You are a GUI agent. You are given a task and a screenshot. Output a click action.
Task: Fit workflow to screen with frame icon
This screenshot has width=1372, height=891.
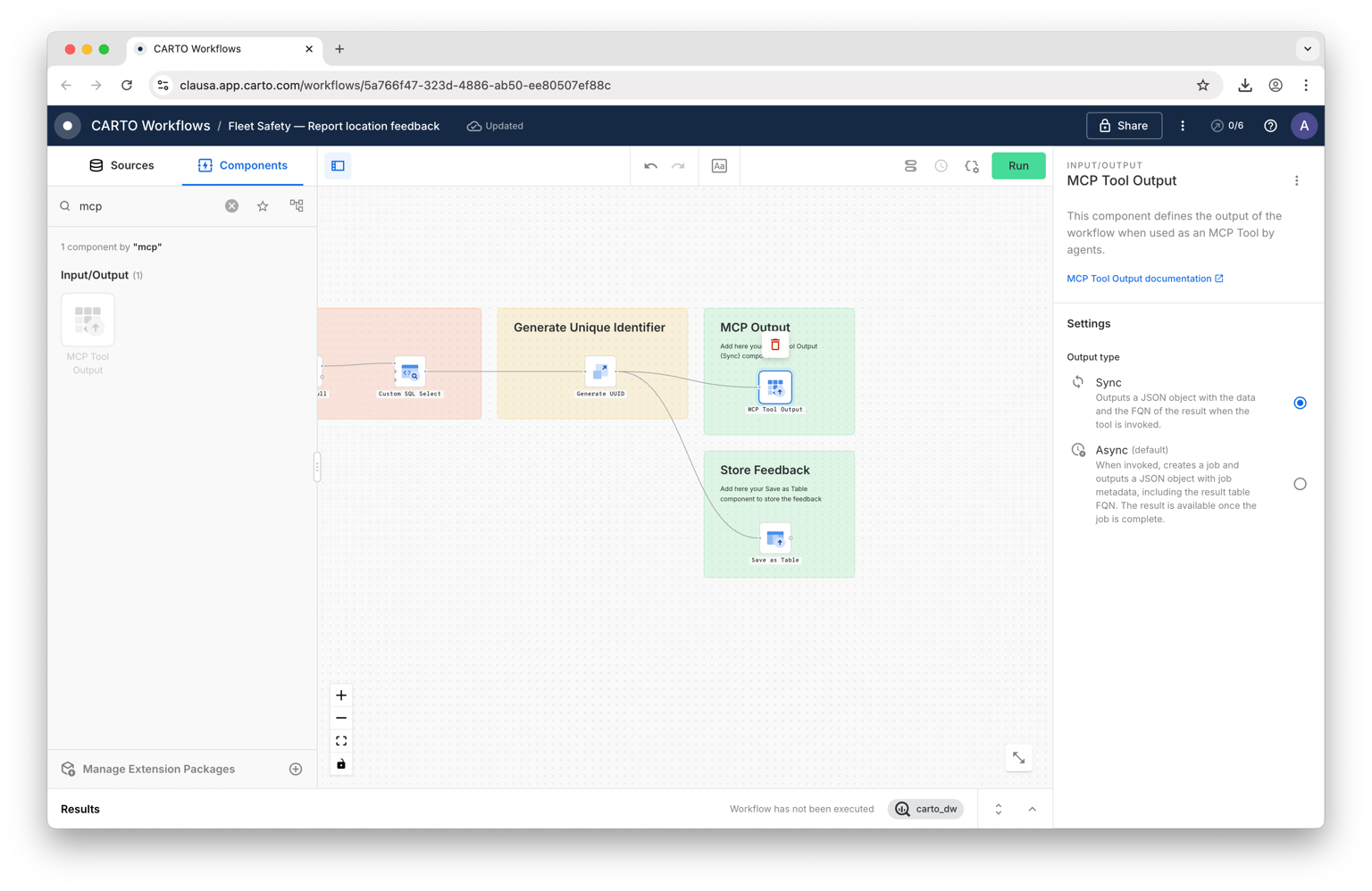[x=340, y=740]
